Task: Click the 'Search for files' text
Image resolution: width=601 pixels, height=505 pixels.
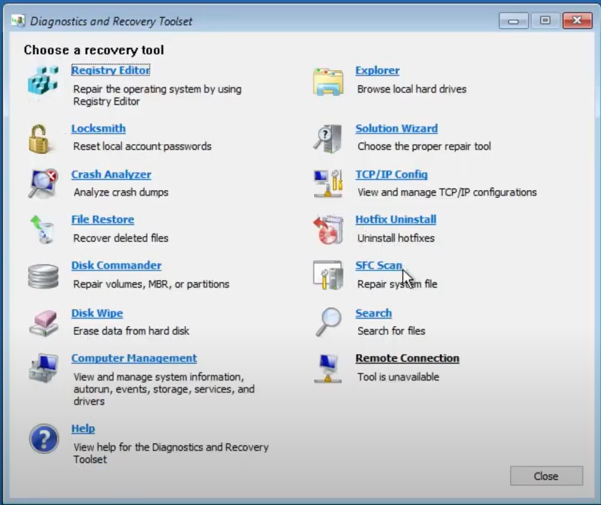Action: (x=391, y=331)
